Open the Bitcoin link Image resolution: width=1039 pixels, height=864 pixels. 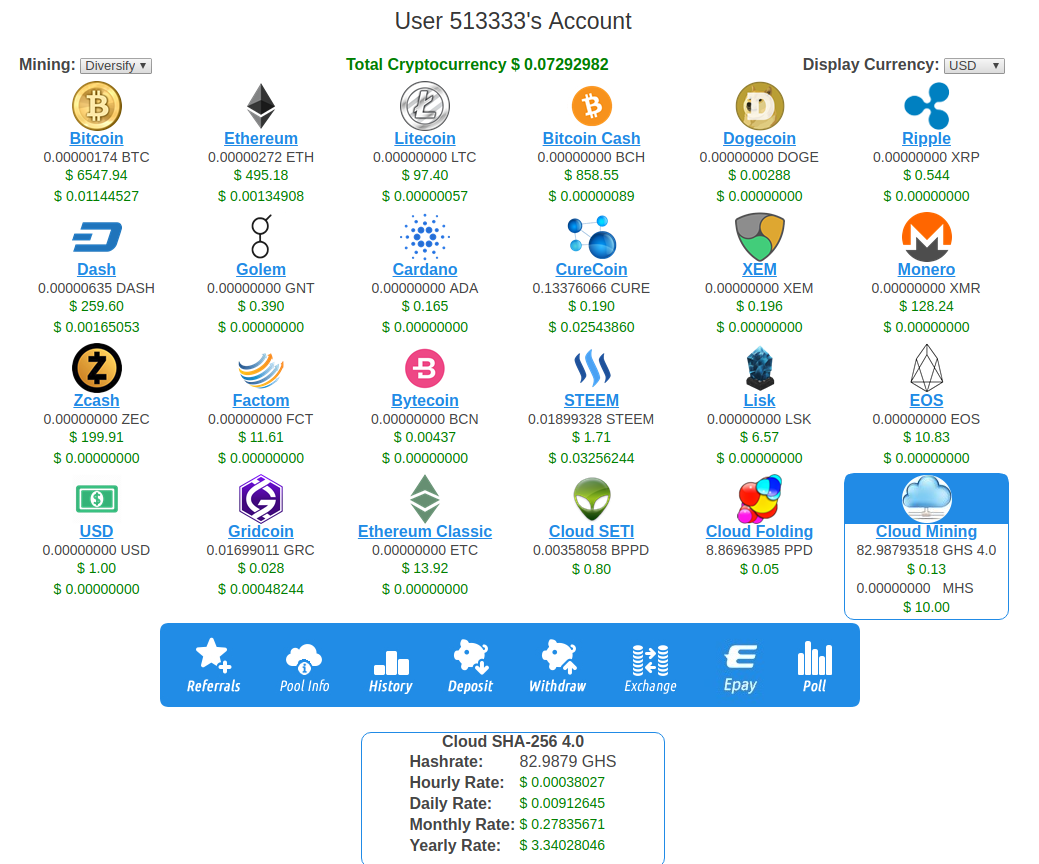[x=97, y=138]
